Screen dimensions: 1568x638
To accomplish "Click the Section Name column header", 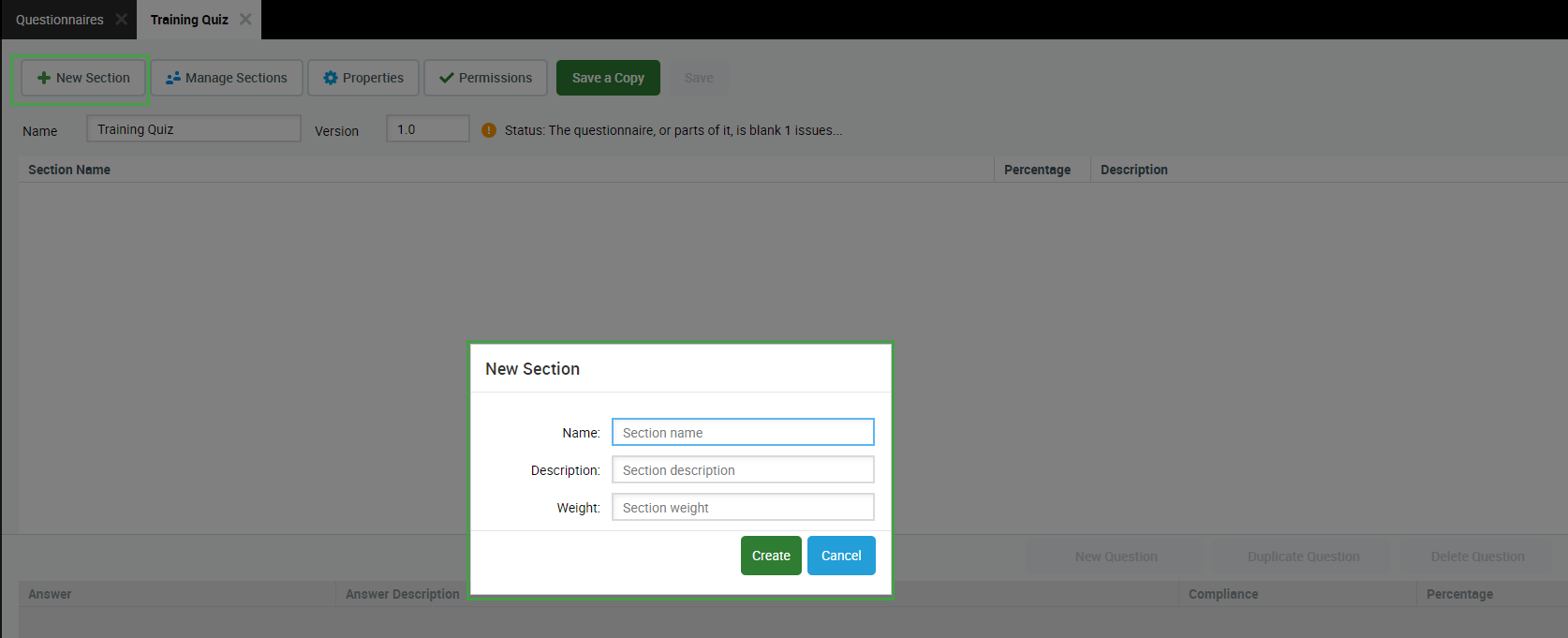I will pos(69,170).
